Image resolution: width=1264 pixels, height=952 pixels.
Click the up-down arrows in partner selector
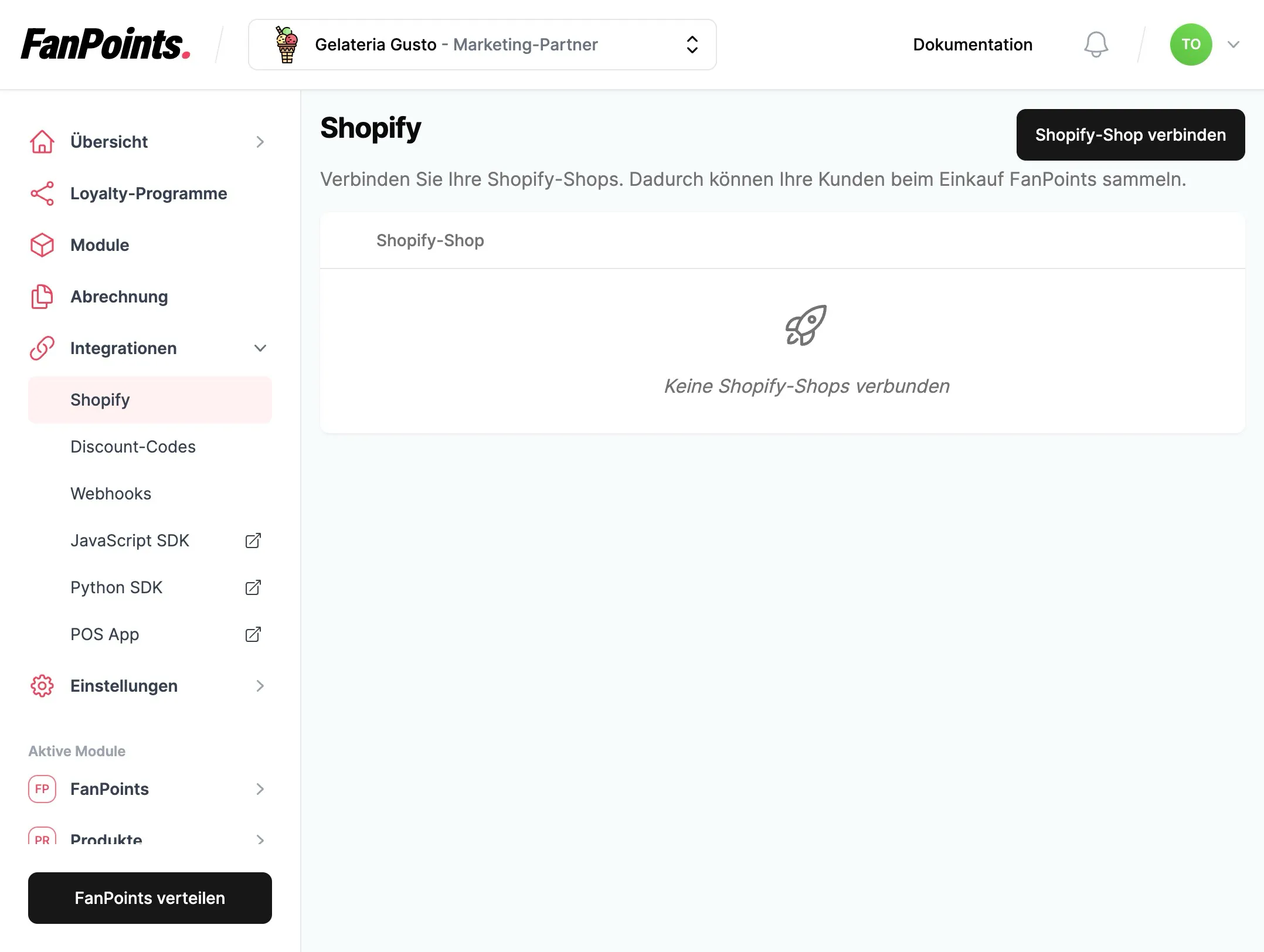pyautogui.click(x=692, y=45)
